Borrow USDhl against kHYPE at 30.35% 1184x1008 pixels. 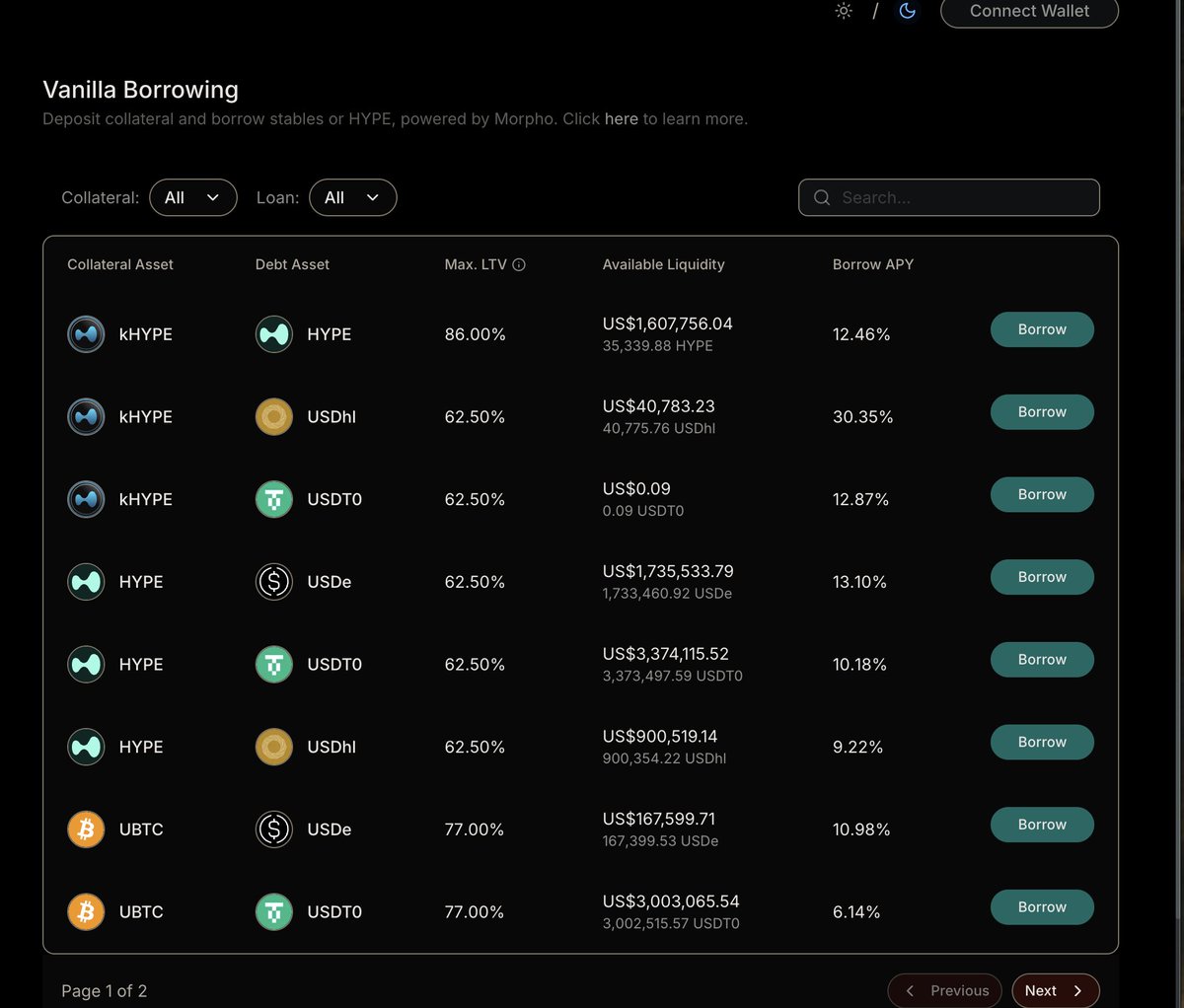[x=1042, y=412]
